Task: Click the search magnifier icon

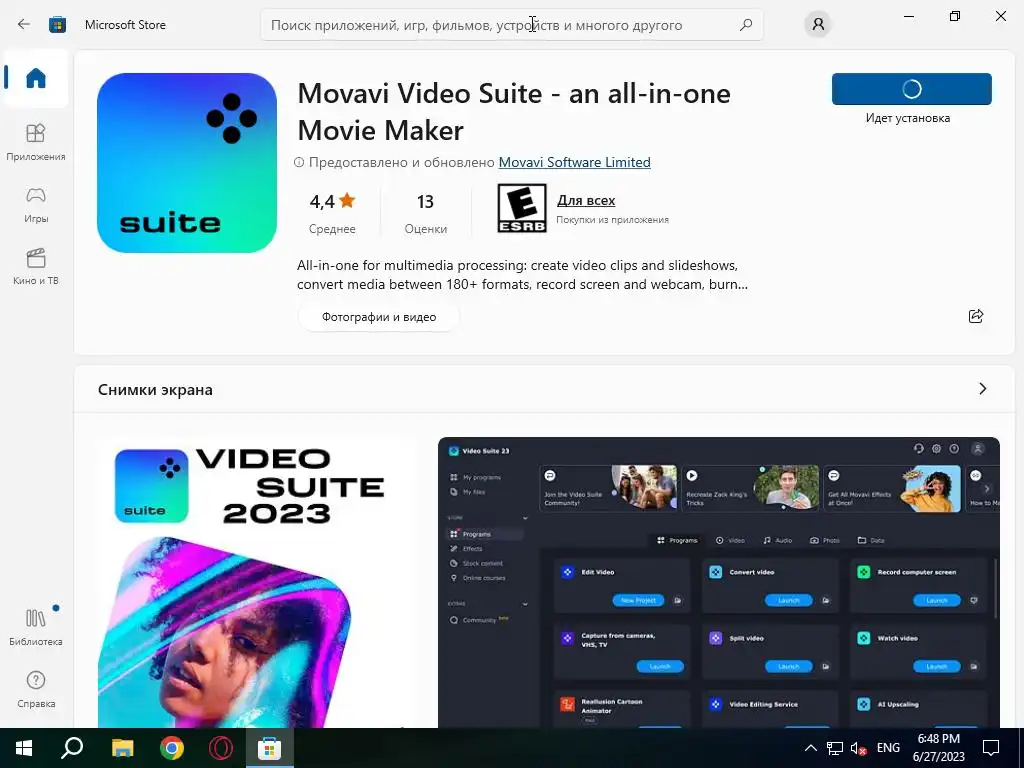Action: click(746, 25)
